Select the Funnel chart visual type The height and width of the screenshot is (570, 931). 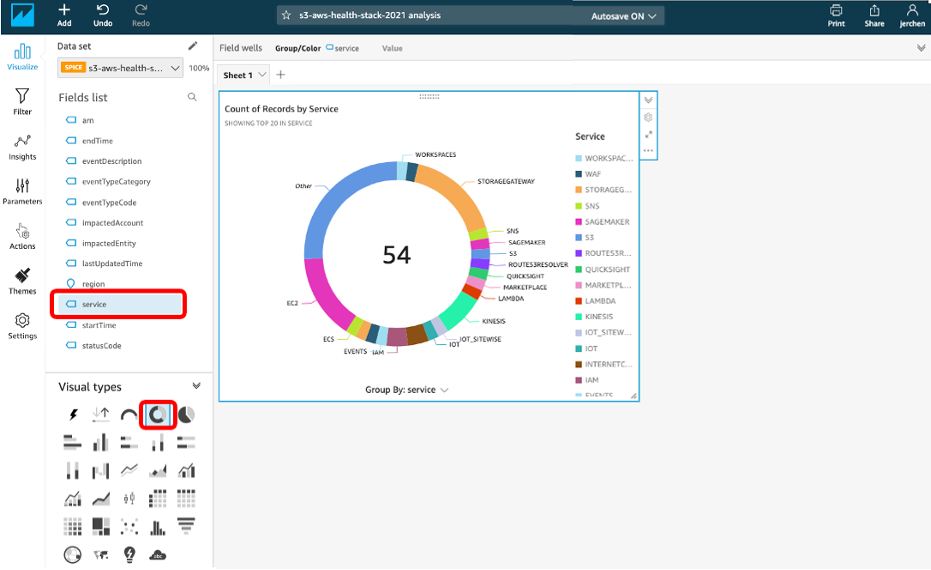tap(186, 526)
